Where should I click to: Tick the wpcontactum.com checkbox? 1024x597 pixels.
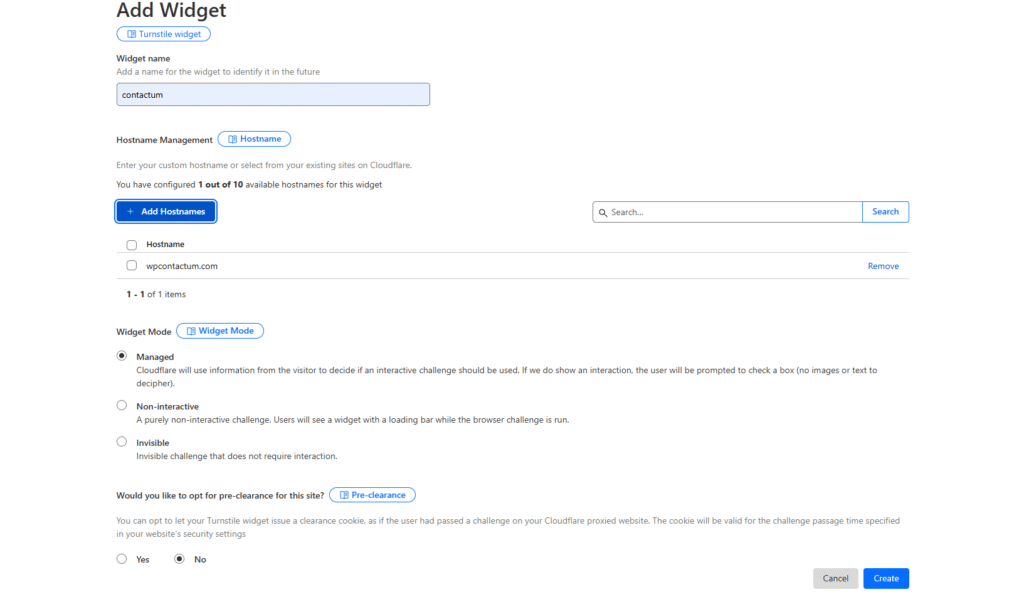132,266
